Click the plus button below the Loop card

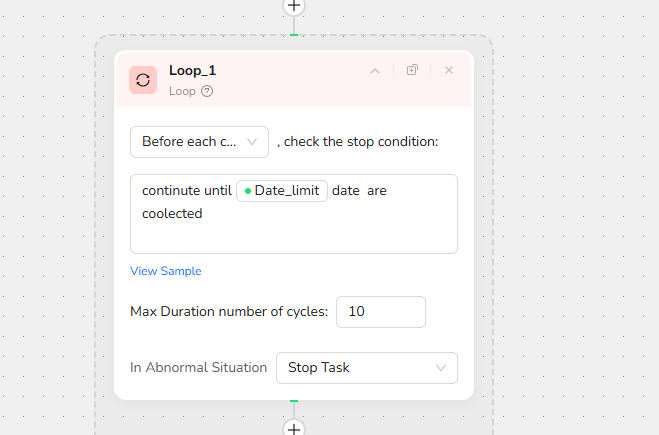pyautogui.click(x=293, y=428)
